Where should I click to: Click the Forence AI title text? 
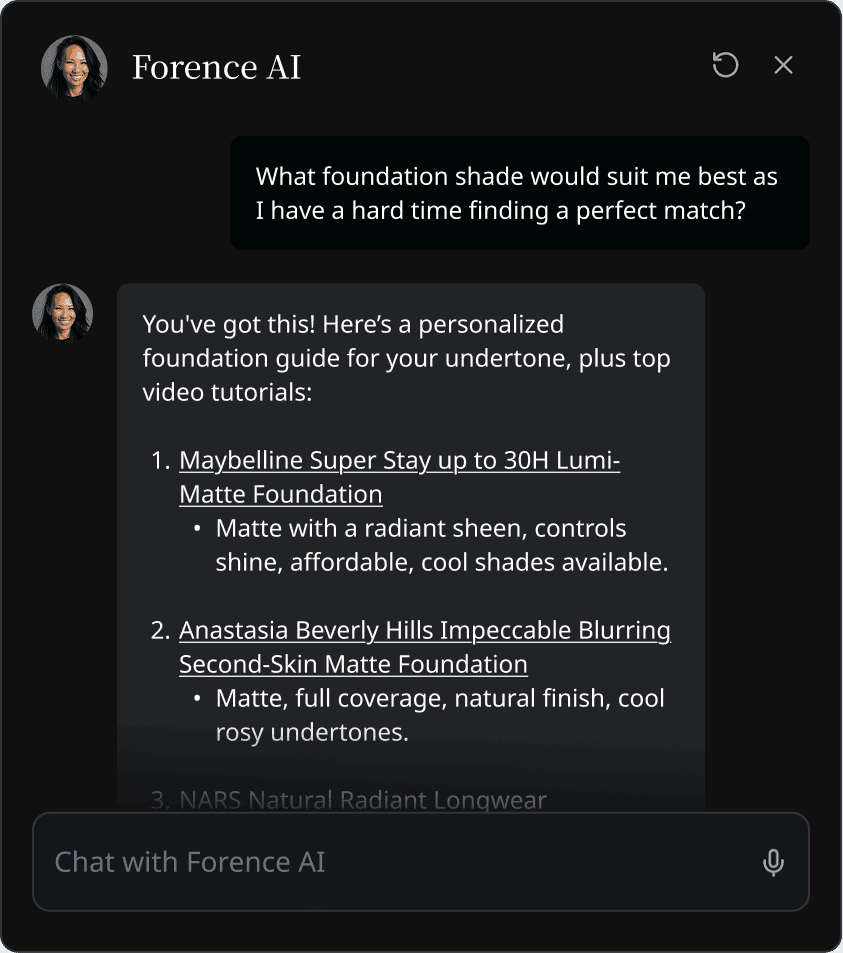point(216,68)
